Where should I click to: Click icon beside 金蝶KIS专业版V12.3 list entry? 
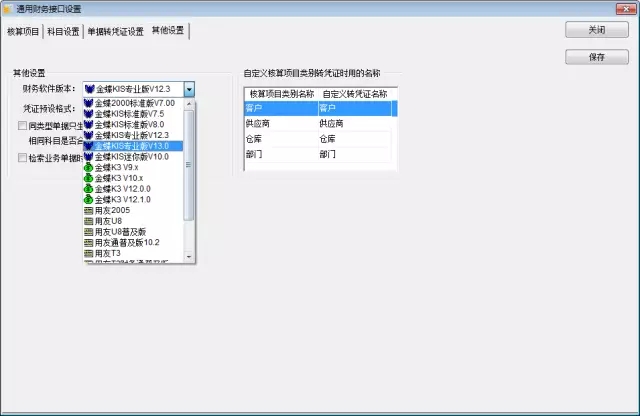89,135
